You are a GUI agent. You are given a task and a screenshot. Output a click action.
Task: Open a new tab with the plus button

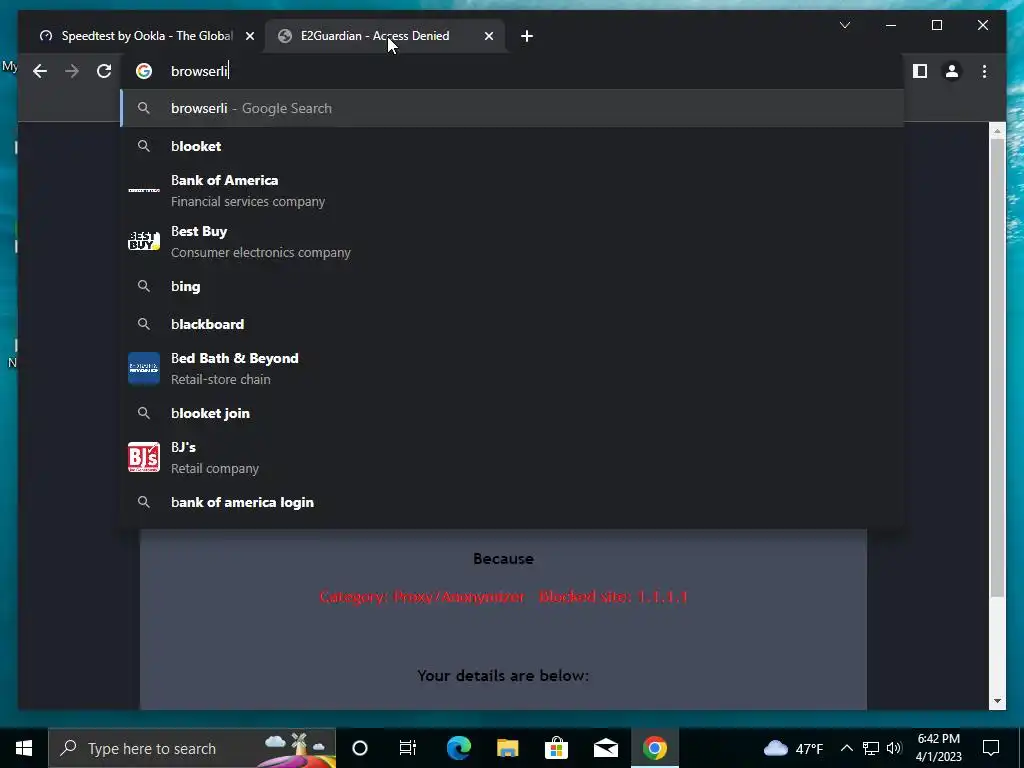point(527,36)
